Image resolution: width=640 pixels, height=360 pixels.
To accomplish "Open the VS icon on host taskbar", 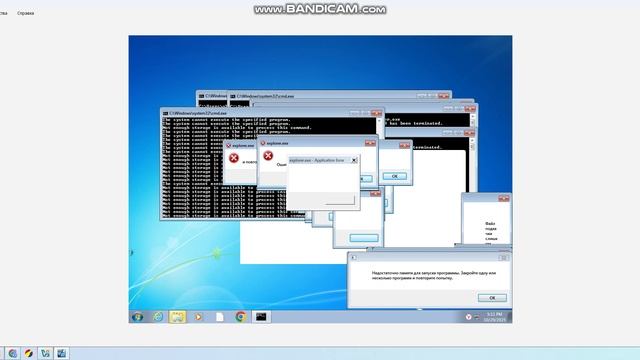I will (x=45, y=353).
